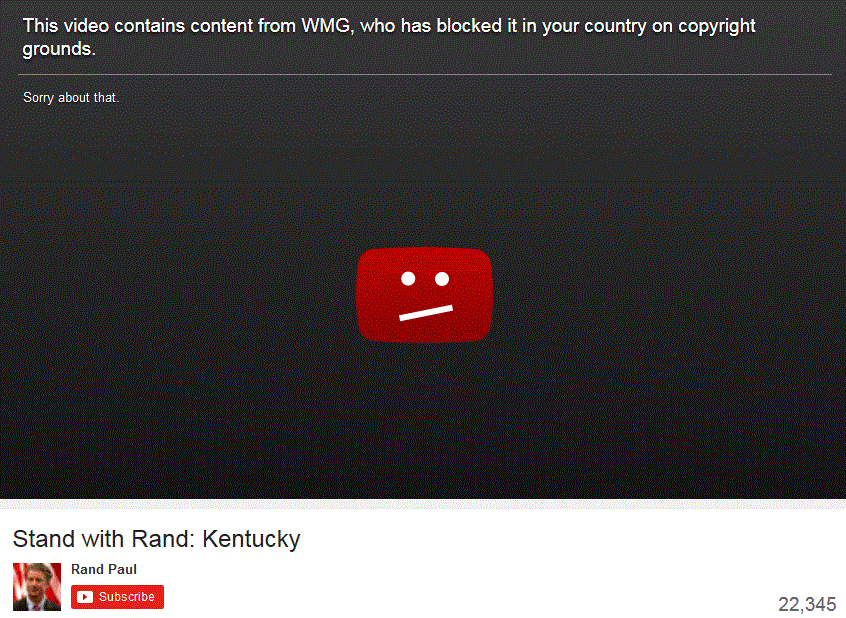Click the Sorry about that text
Image resolution: width=846 pixels, height=618 pixels.
click(x=71, y=97)
